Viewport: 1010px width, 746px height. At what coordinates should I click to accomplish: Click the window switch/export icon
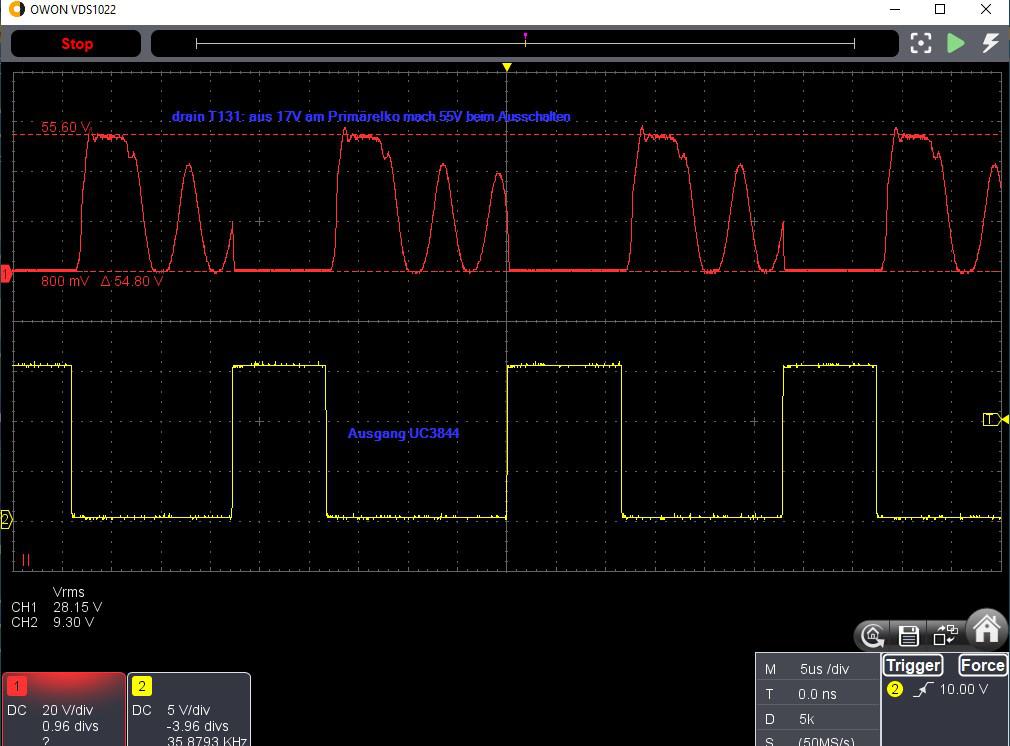click(945, 635)
